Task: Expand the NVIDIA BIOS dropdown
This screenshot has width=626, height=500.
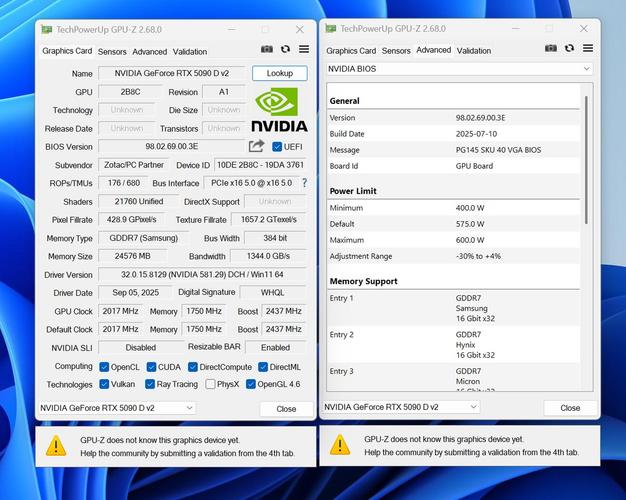Action: 460,68
